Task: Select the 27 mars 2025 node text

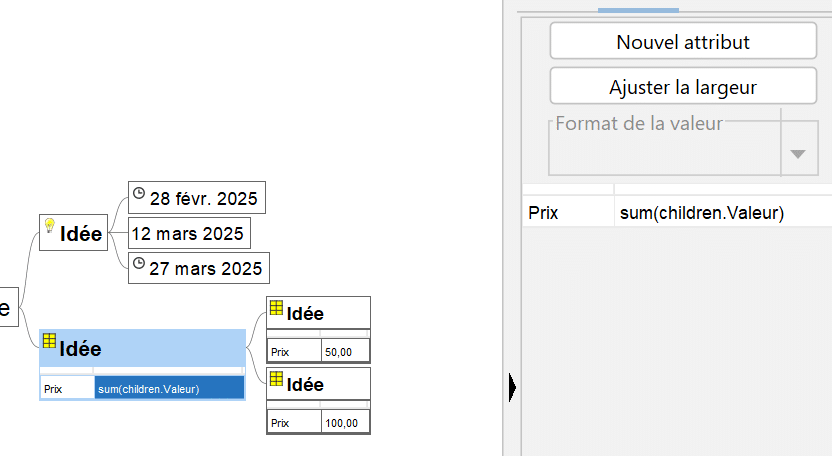Action: (205, 268)
